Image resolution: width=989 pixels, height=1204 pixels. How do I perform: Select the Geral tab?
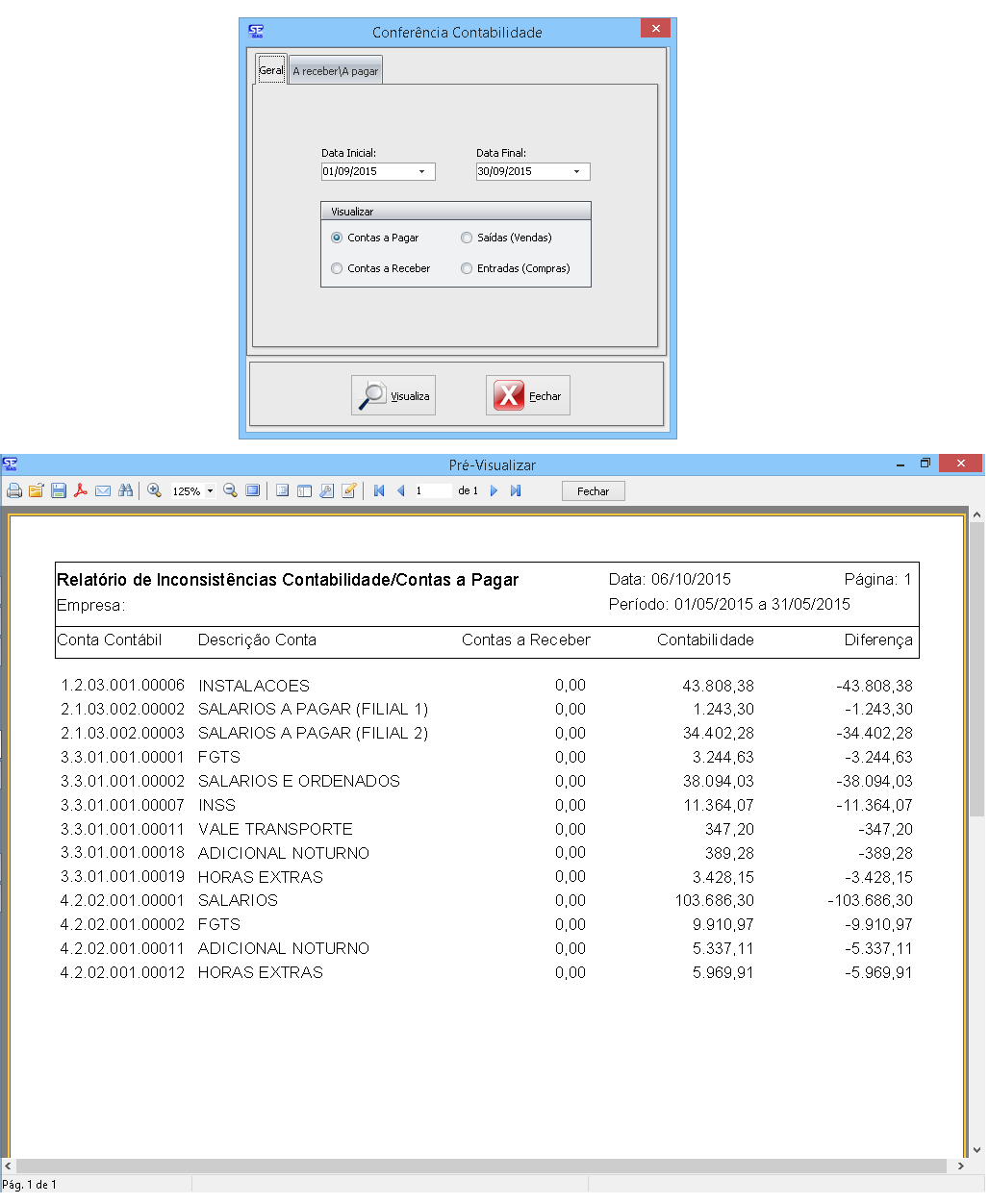point(271,70)
